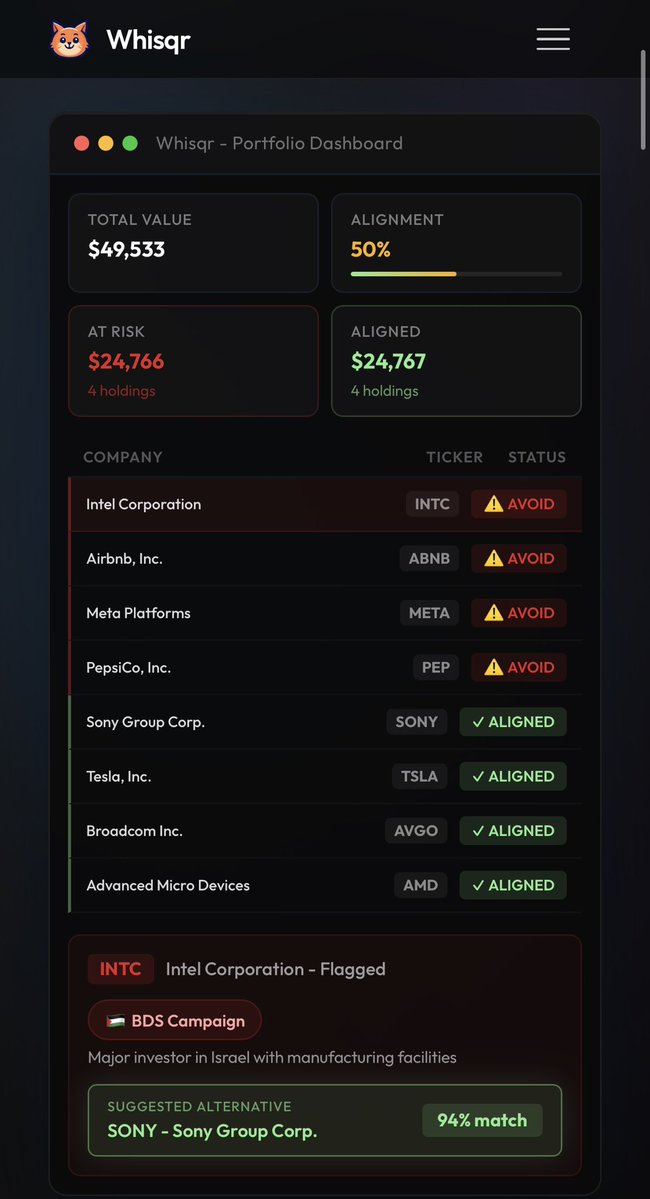Click the Whisqr cat logo
Screen dimensions: 650x1199
[x=70, y=39]
